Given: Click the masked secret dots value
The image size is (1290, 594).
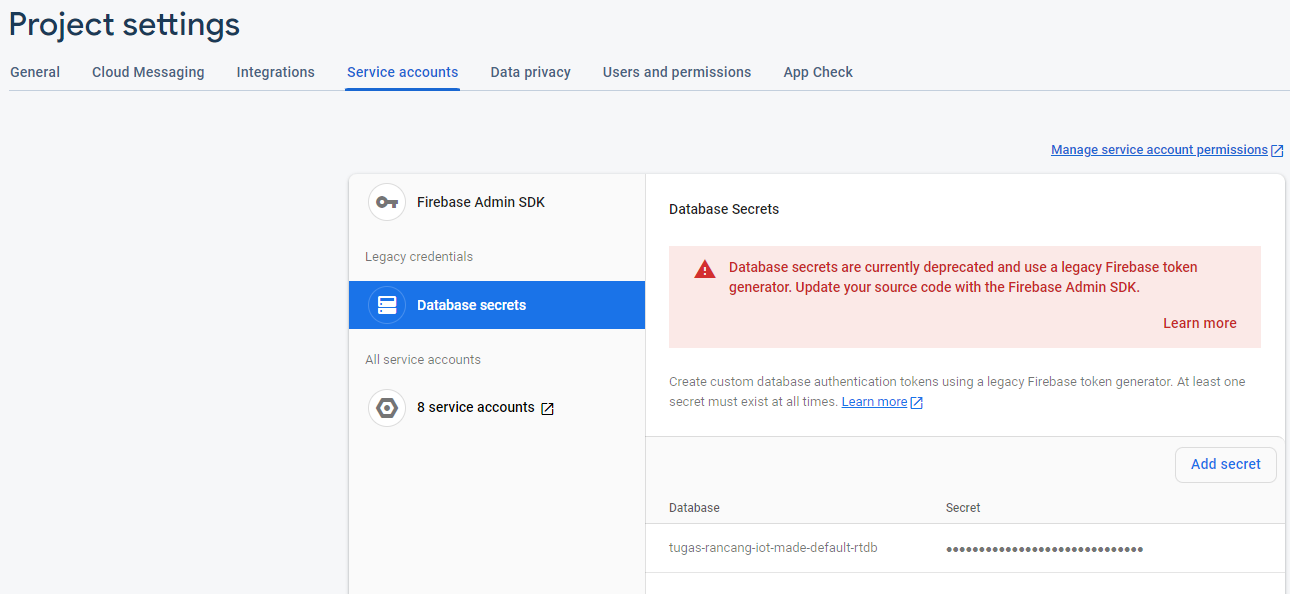Looking at the screenshot, I should point(1044,548).
